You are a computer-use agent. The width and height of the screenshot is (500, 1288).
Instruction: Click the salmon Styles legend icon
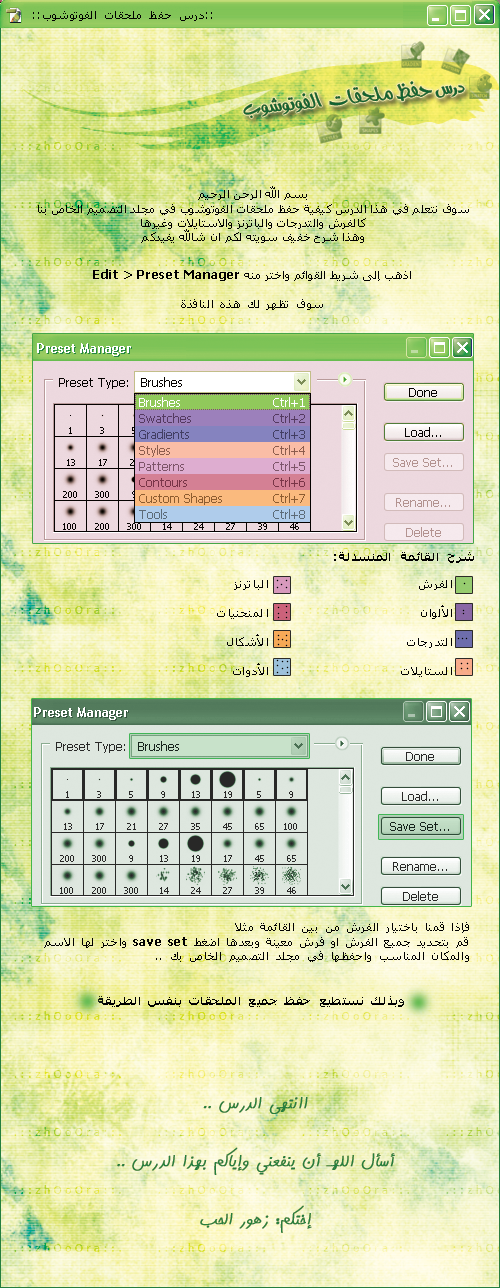tap(465, 668)
